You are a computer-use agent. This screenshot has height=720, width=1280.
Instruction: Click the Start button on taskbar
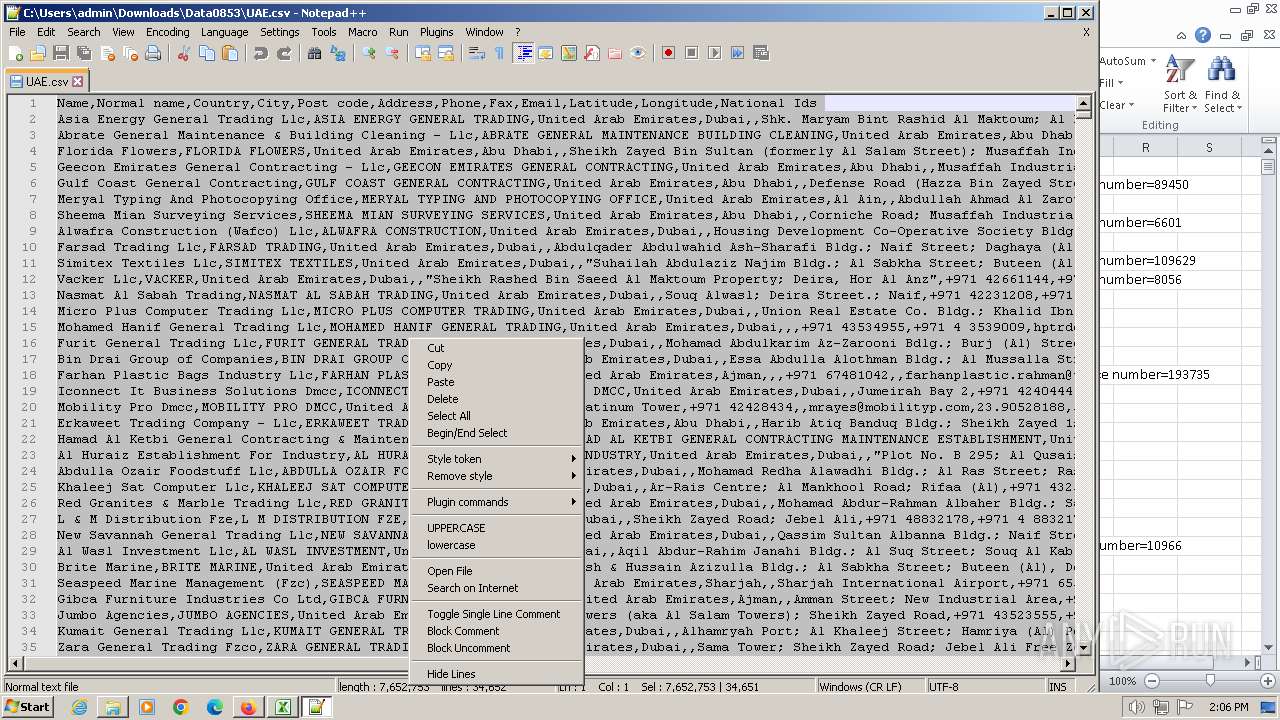pyautogui.click(x=28, y=707)
